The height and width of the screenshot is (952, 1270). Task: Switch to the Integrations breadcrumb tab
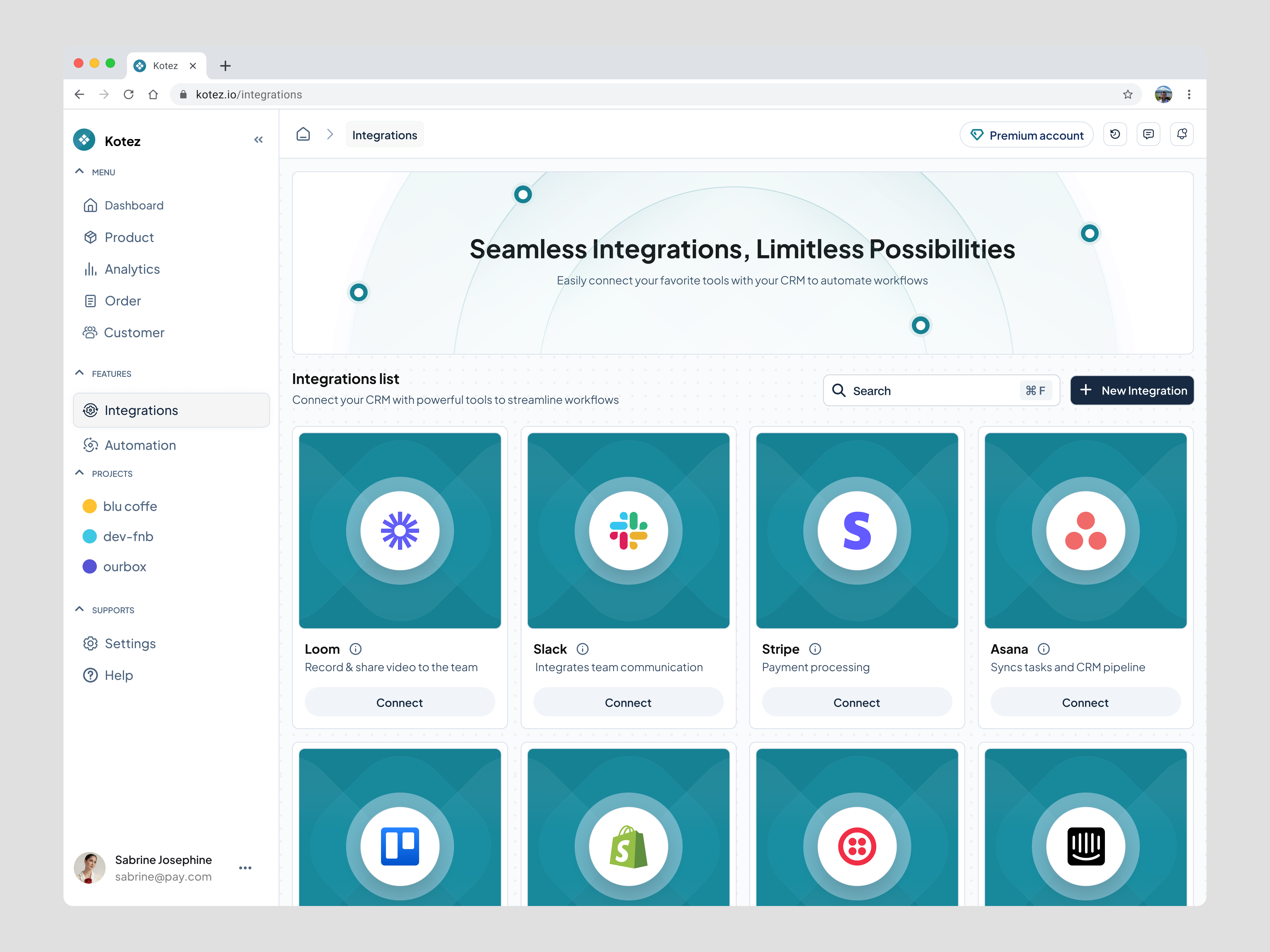coord(385,134)
